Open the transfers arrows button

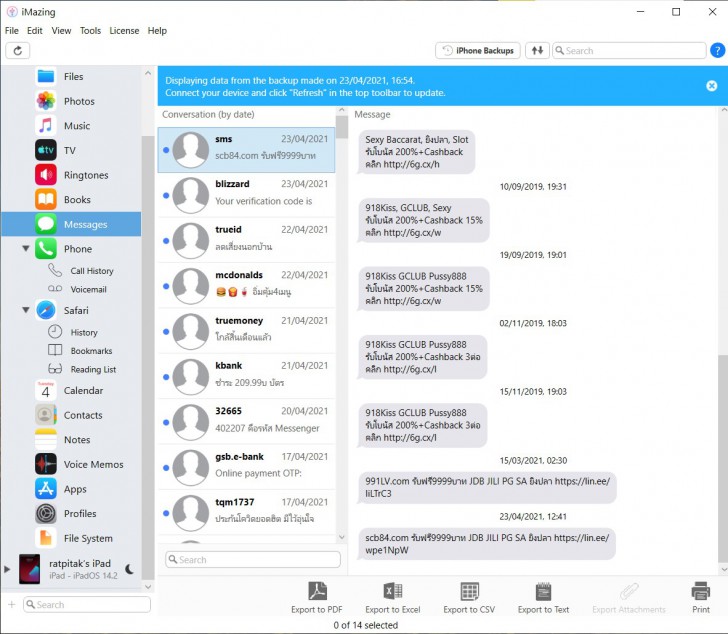[537, 51]
